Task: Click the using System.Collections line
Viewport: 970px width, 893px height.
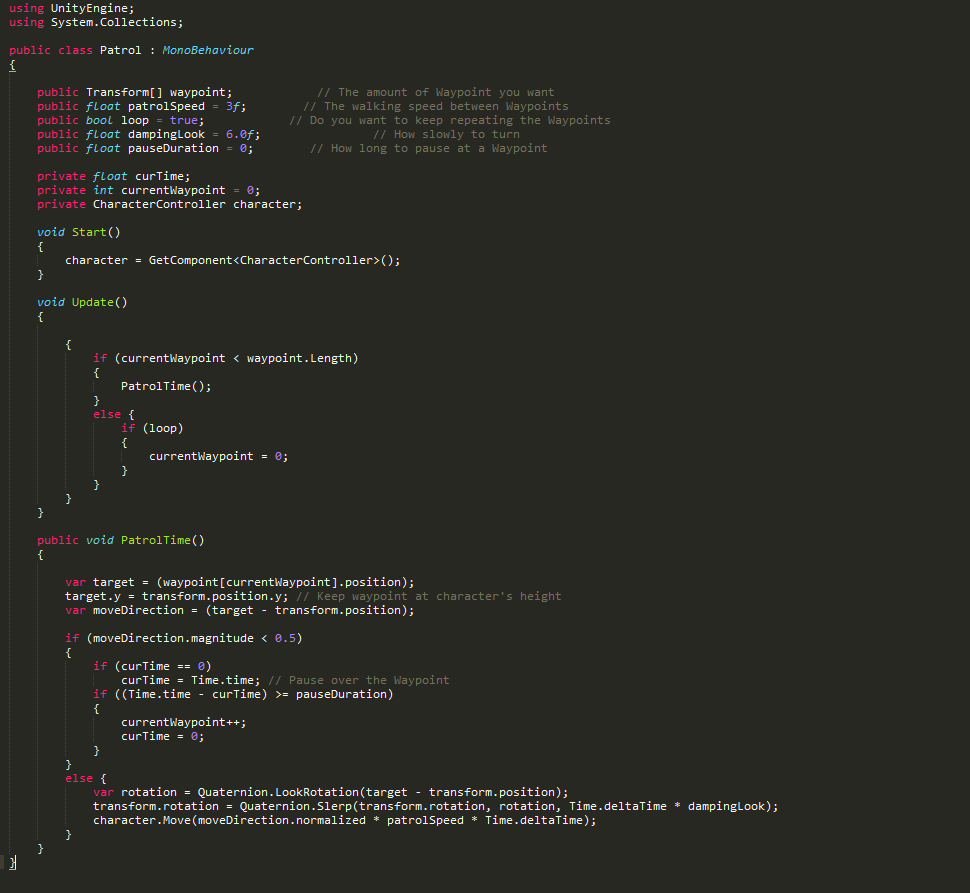Action: pos(95,22)
